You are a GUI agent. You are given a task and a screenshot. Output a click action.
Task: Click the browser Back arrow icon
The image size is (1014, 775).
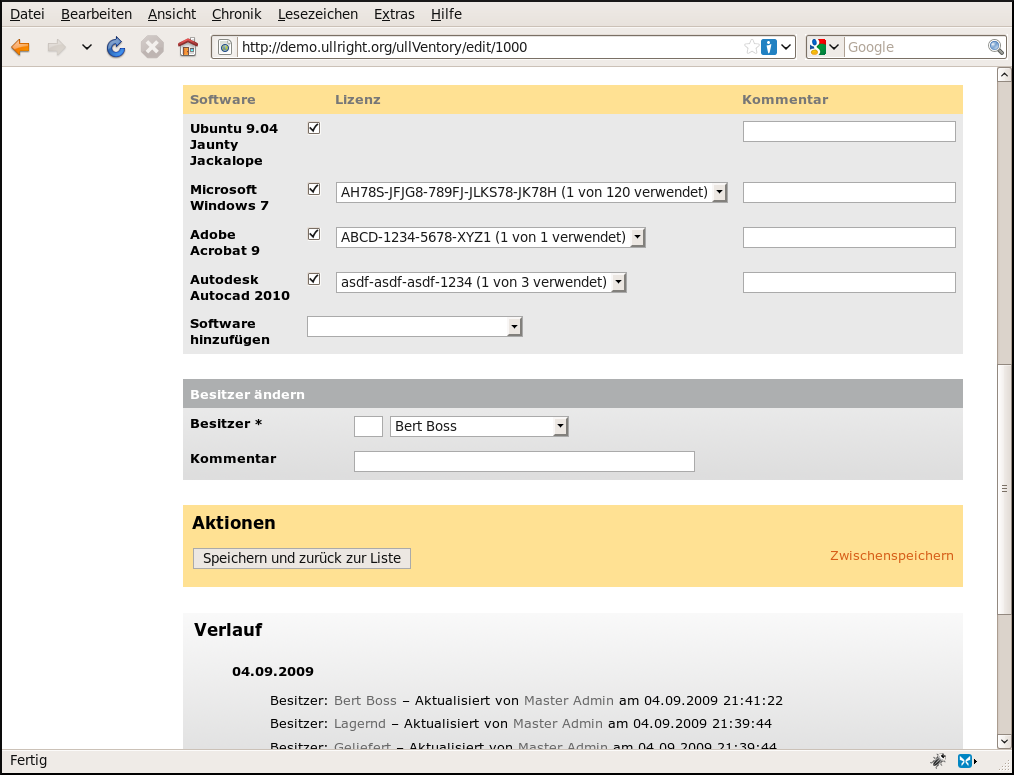pyautogui.click(x=21, y=47)
